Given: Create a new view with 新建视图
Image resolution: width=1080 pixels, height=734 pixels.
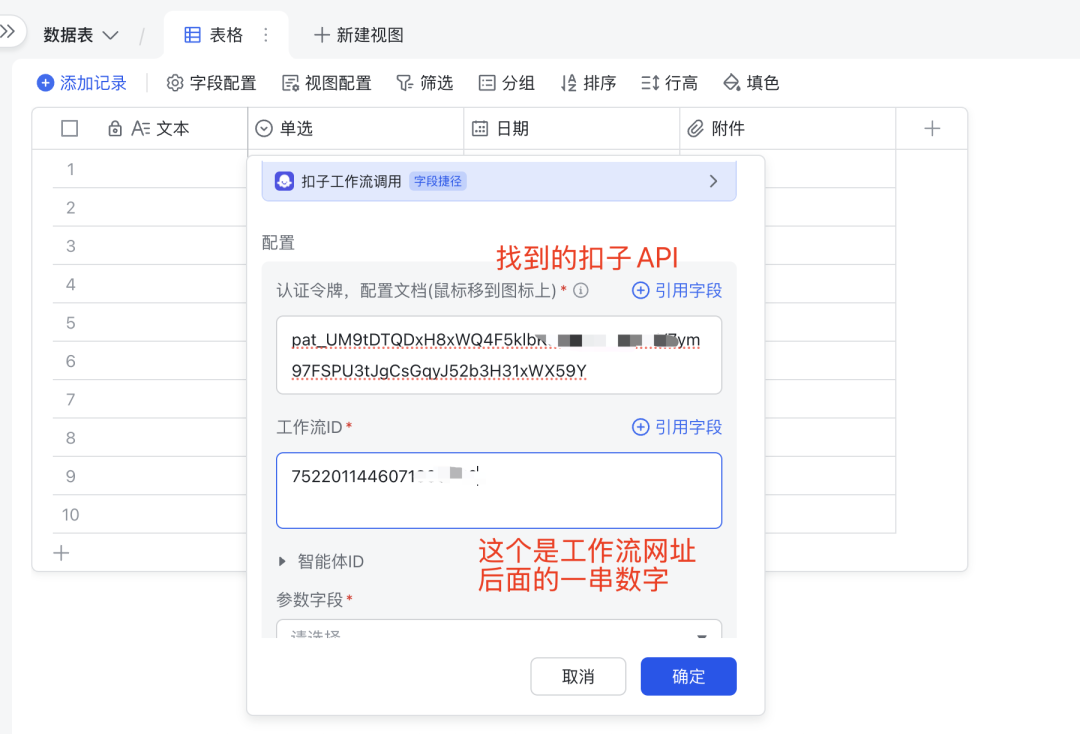Looking at the screenshot, I should tap(358, 35).
